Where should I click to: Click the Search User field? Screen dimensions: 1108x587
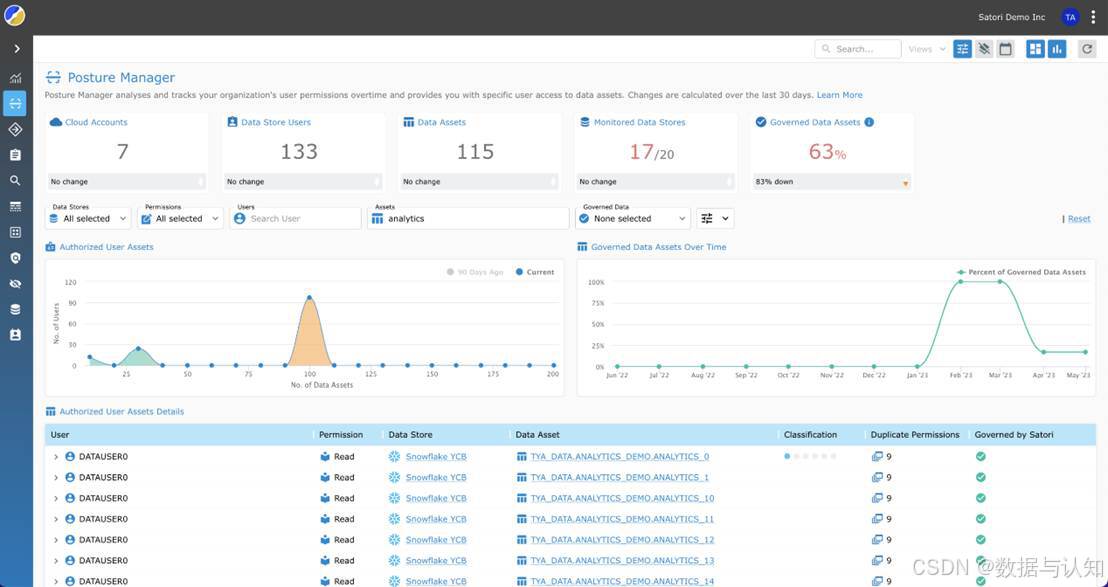tap(296, 218)
